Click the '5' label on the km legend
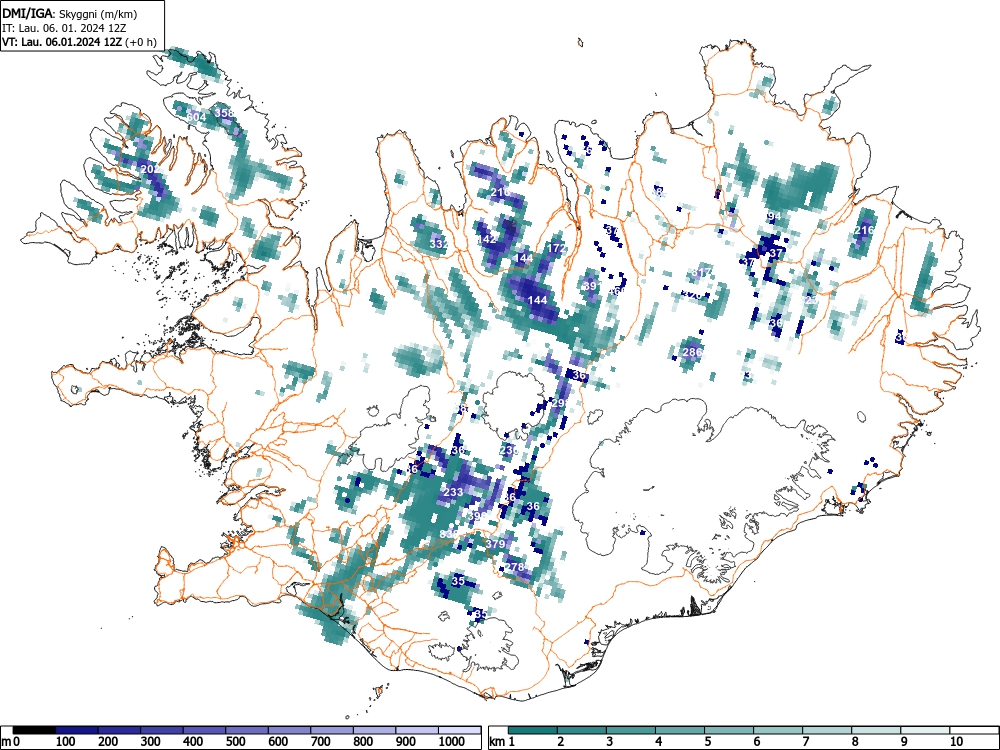This screenshot has height=750, width=1000. [708, 741]
